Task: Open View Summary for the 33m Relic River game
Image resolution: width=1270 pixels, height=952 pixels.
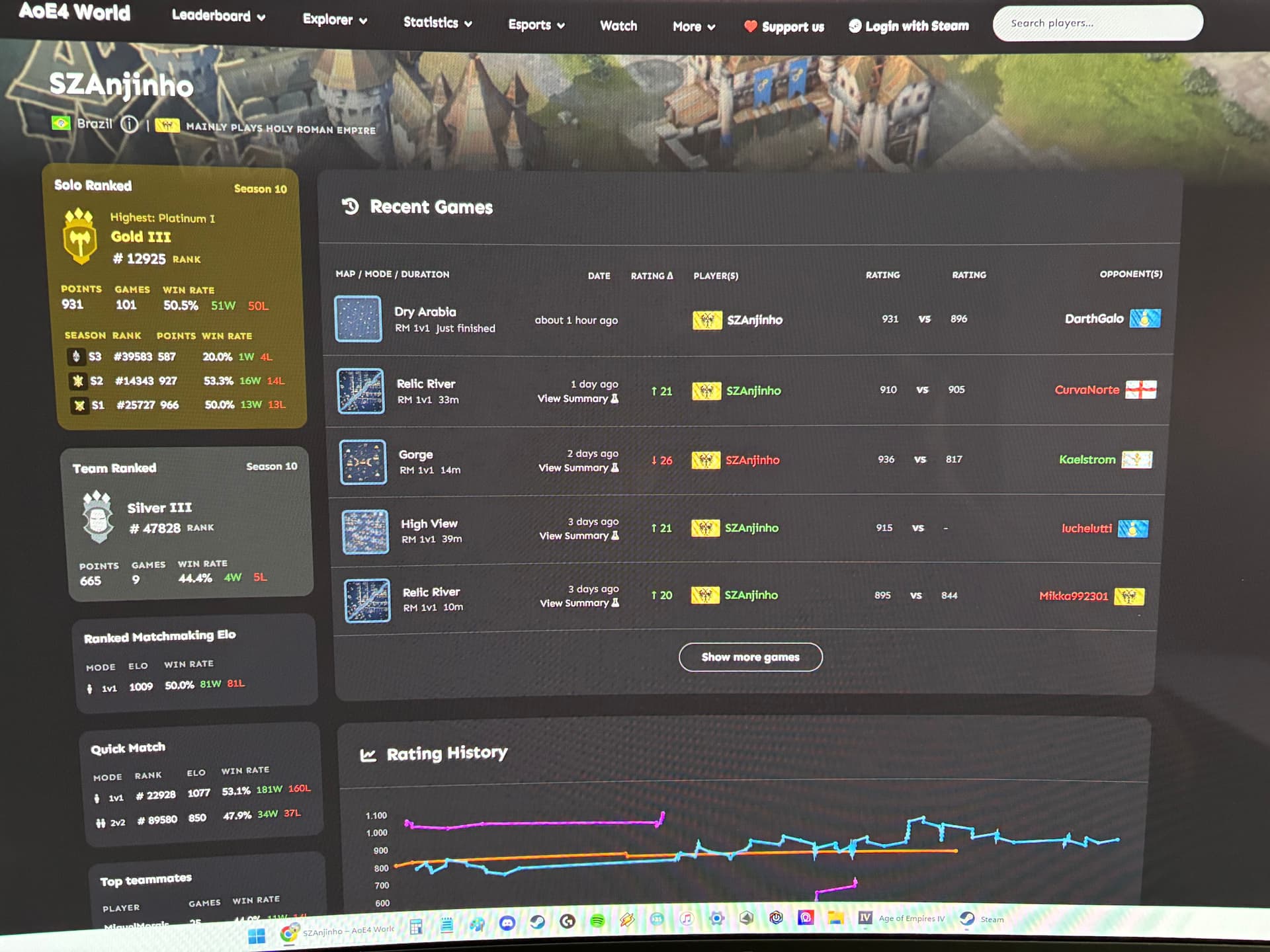Action: click(578, 399)
